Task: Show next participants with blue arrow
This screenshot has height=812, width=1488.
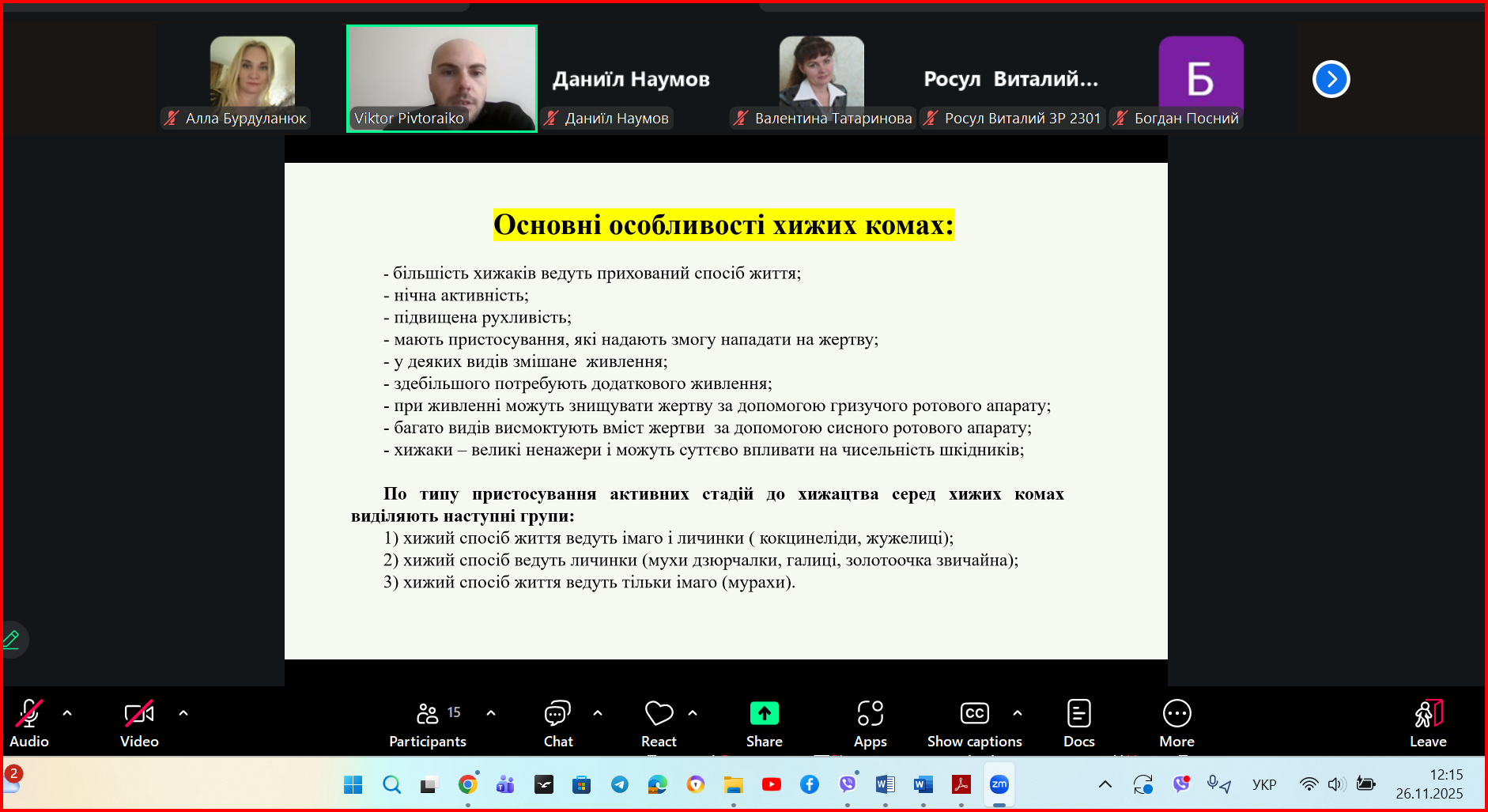Action: [1331, 79]
